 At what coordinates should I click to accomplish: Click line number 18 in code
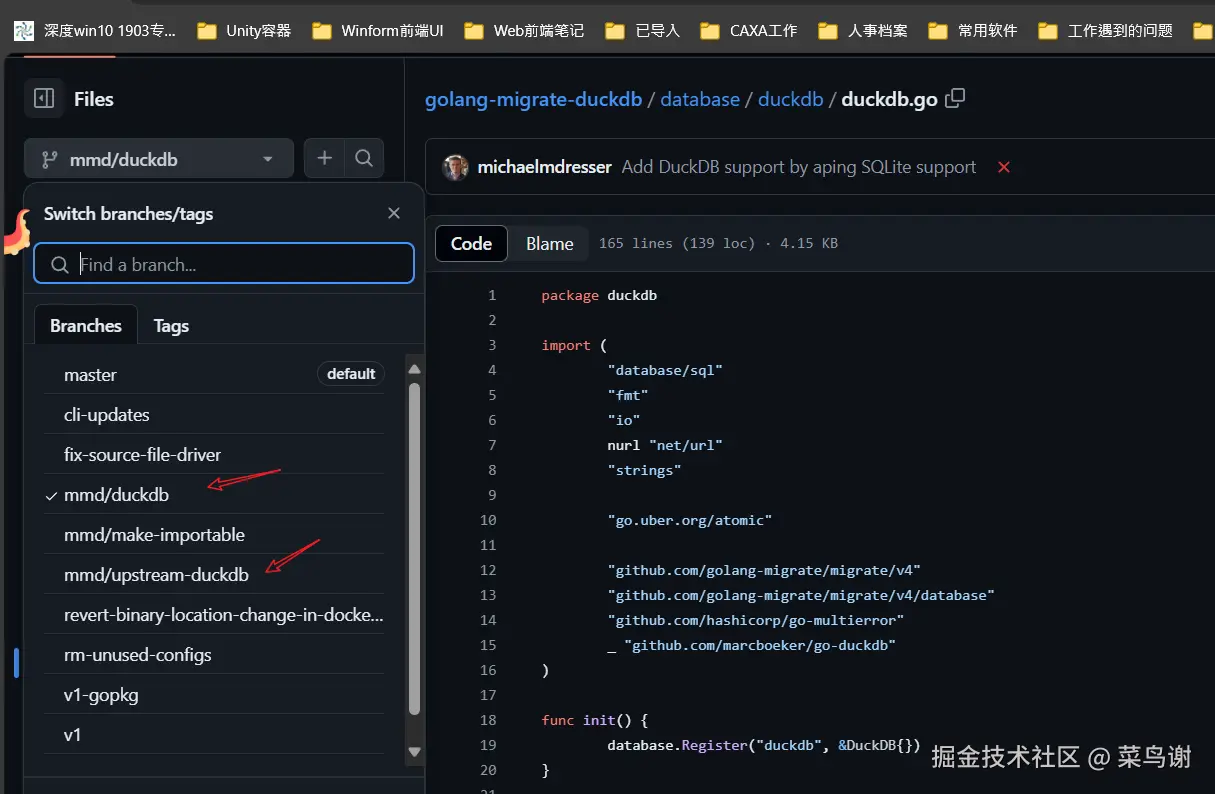click(488, 720)
